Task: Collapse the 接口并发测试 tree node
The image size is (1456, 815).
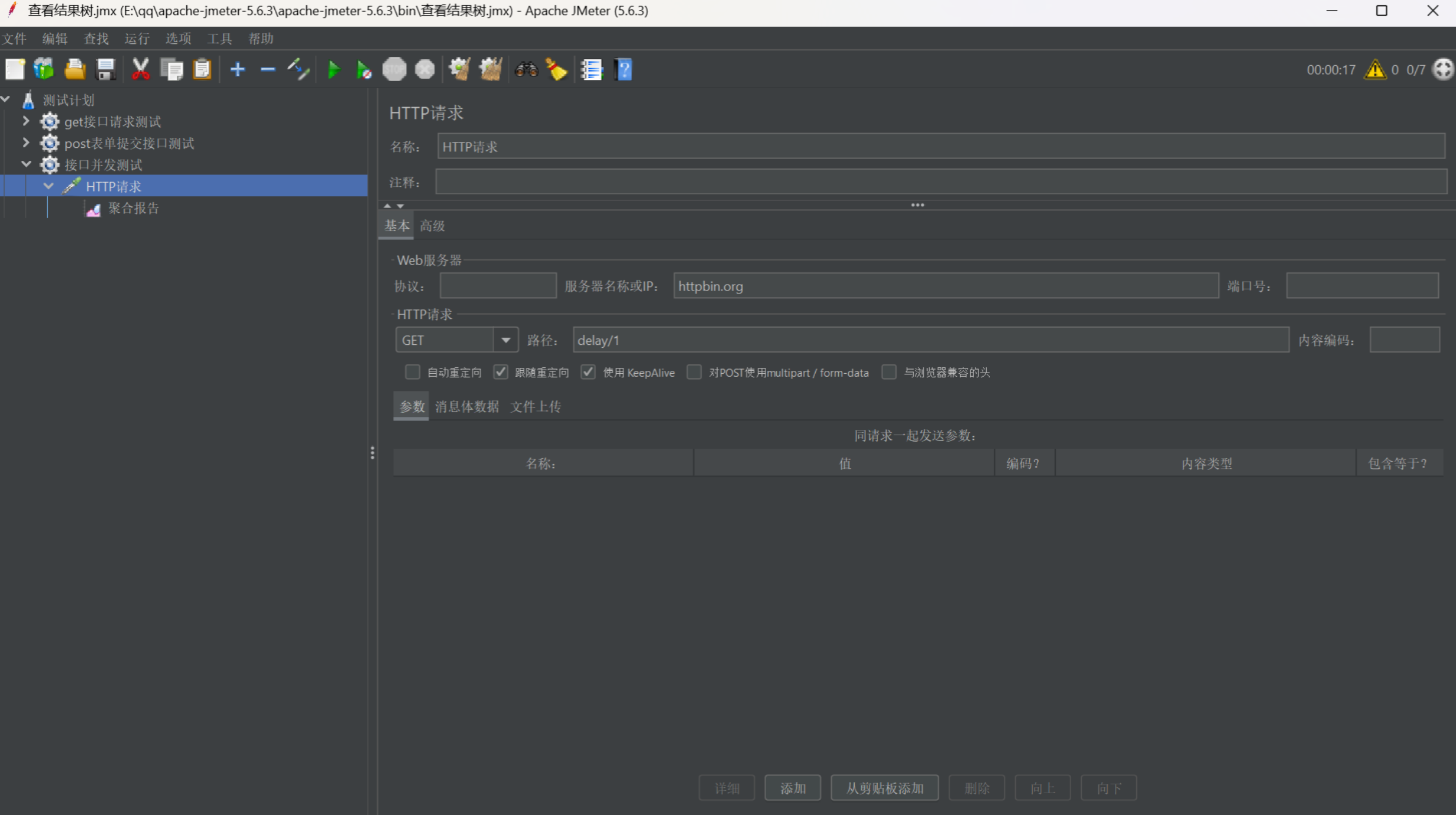Action: (x=26, y=164)
